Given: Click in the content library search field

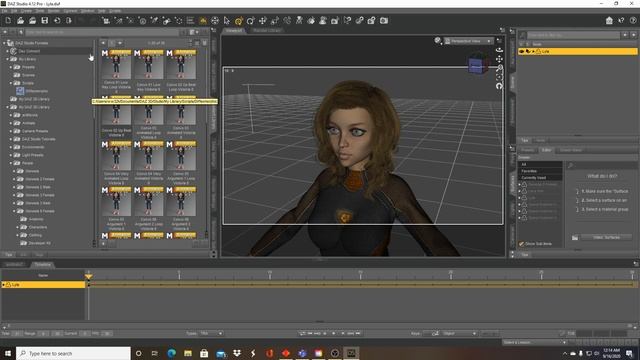Looking at the screenshot, I should [x=102, y=32].
